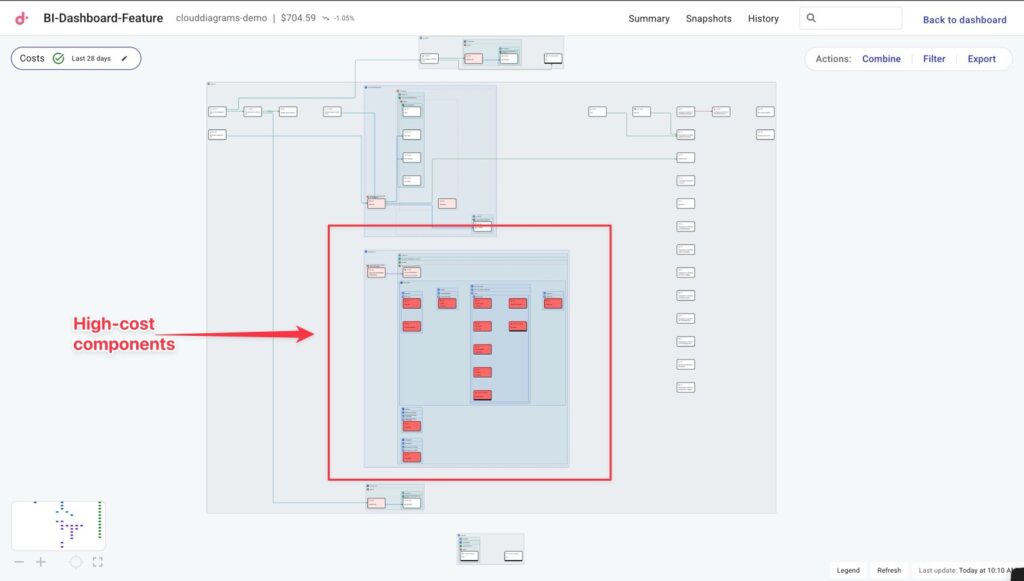
Task: Open the Summary tab
Action: (649, 19)
